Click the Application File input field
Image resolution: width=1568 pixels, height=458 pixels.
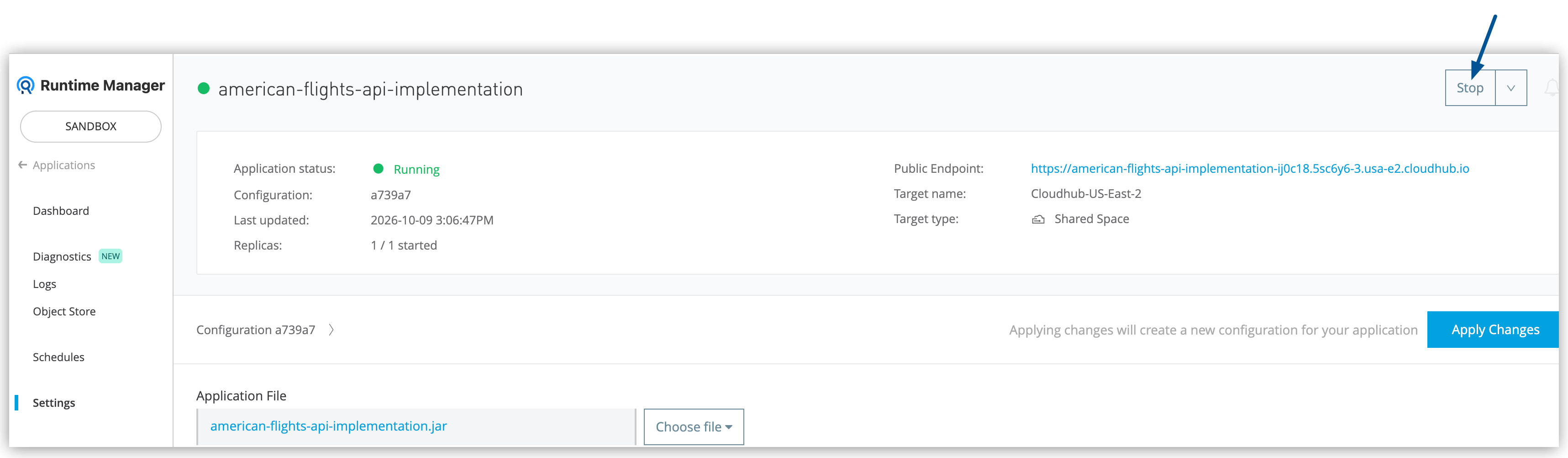(x=416, y=426)
